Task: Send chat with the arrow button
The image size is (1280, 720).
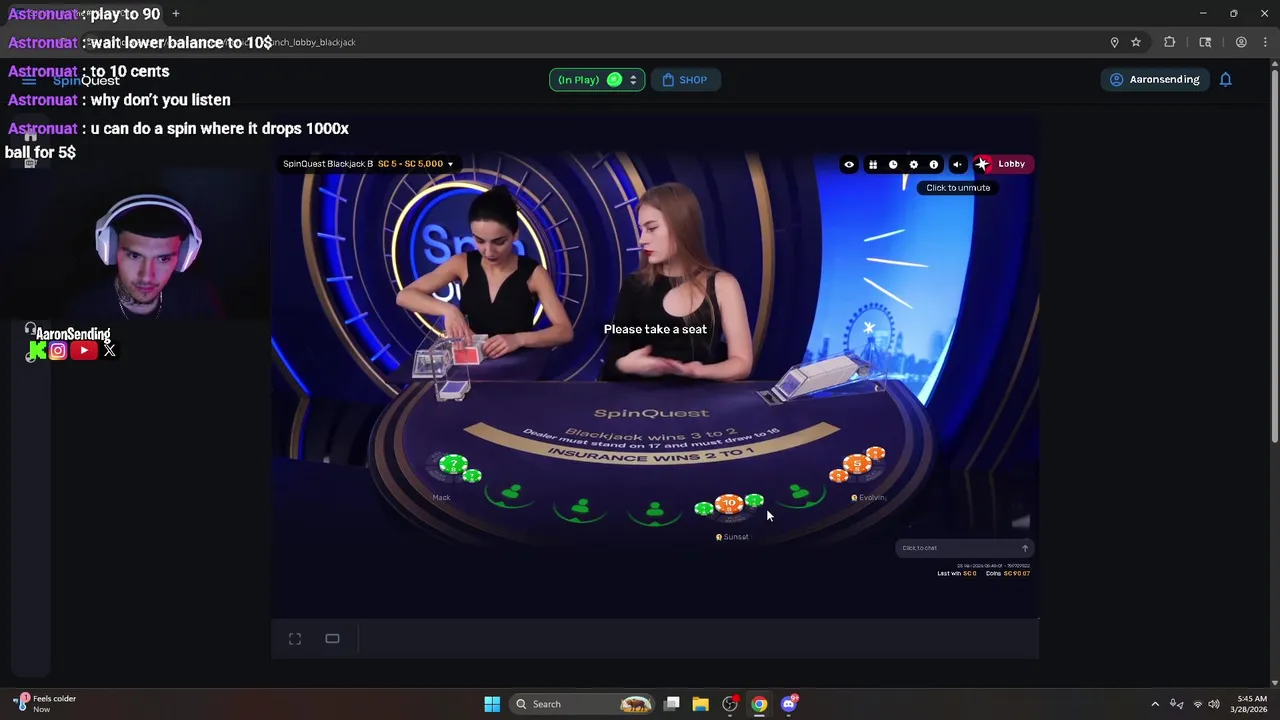Action: pyautogui.click(x=1024, y=548)
